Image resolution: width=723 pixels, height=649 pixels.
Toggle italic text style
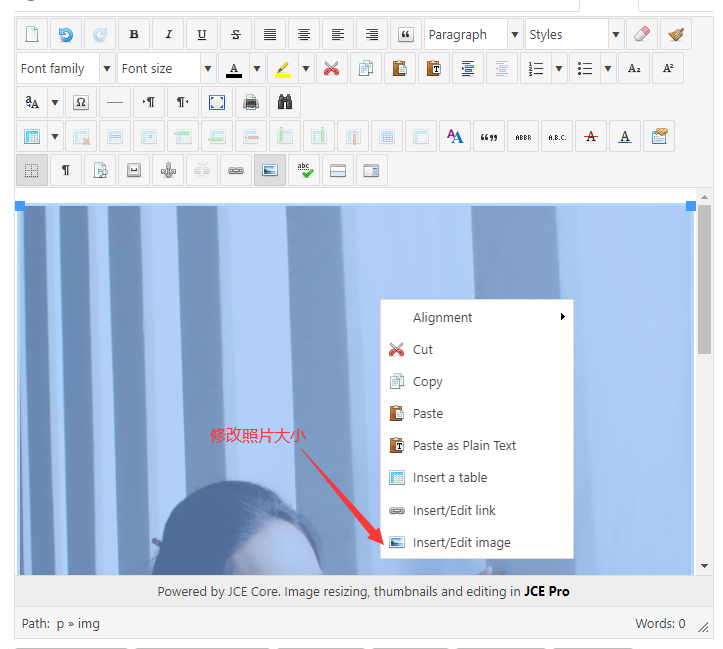(168, 35)
